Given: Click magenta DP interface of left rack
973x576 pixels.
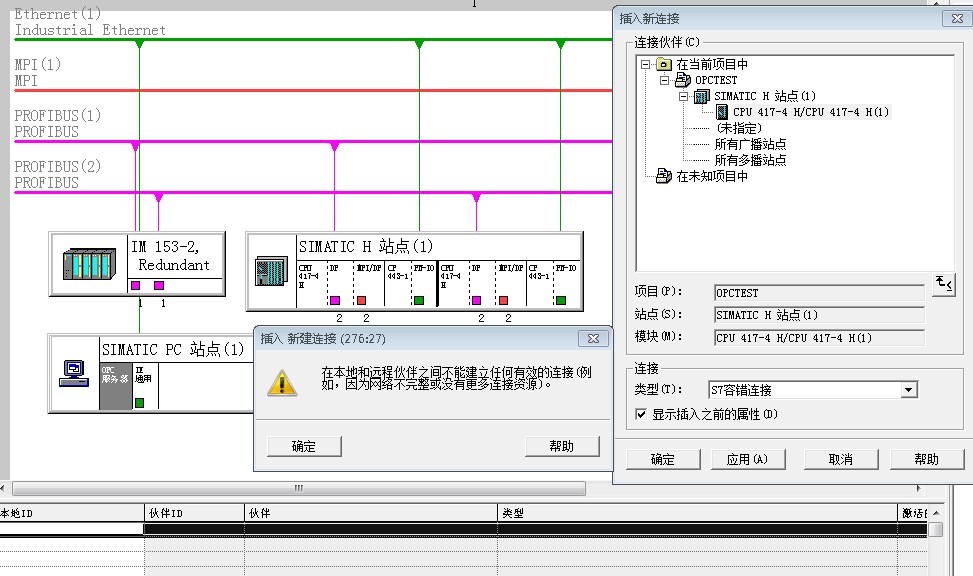Looking at the screenshot, I should pyautogui.click(x=335, y=300).
